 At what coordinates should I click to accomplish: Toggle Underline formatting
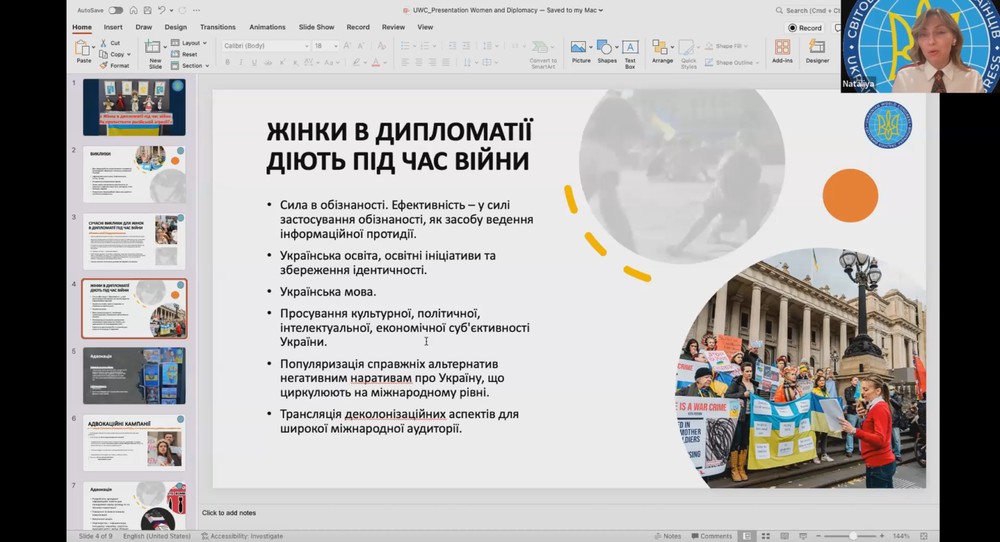point(254,62)
